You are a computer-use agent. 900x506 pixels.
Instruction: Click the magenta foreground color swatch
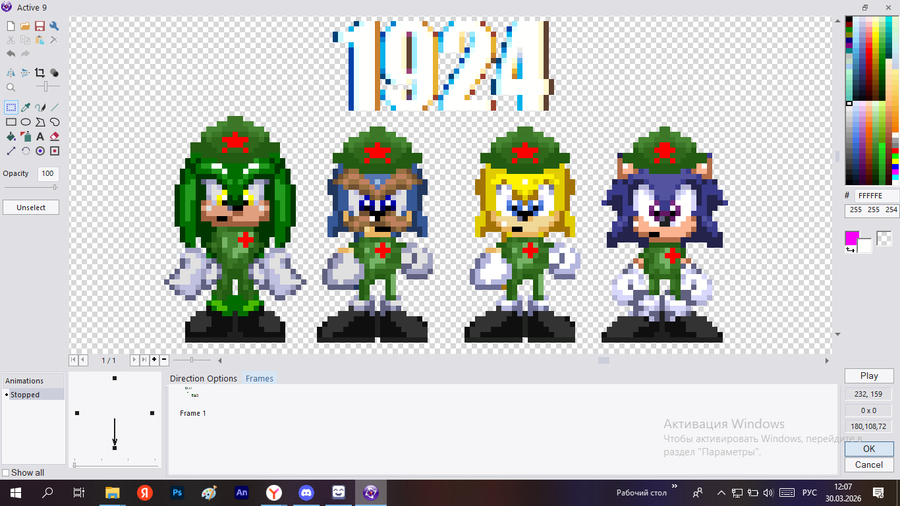point(852,238)
